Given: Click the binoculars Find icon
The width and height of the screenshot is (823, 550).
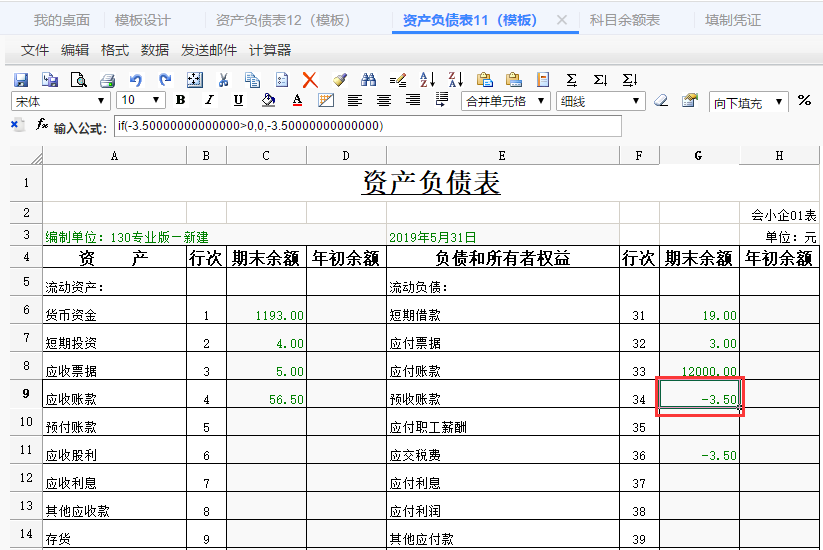Looking at the screenshot, I should click(368, 80).
